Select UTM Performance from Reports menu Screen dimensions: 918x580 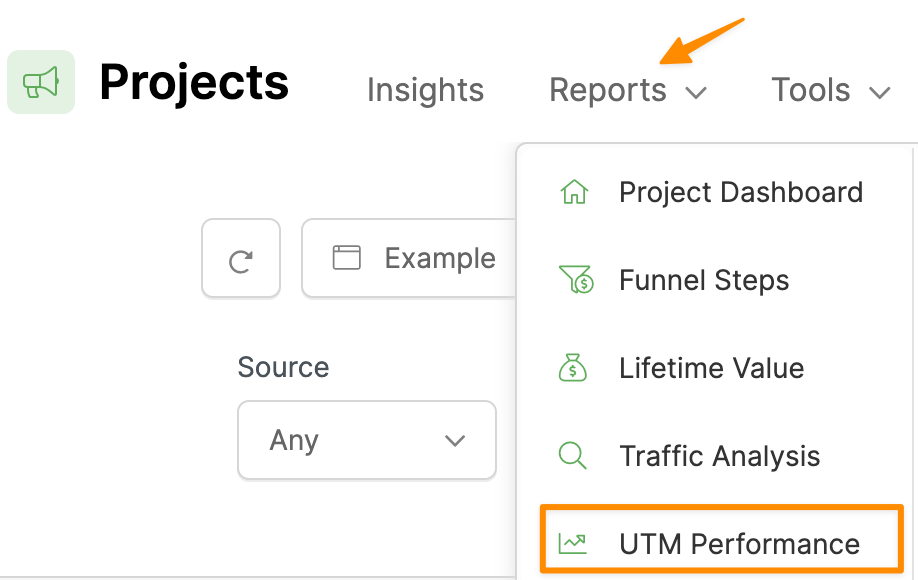(x=739, y=544)
